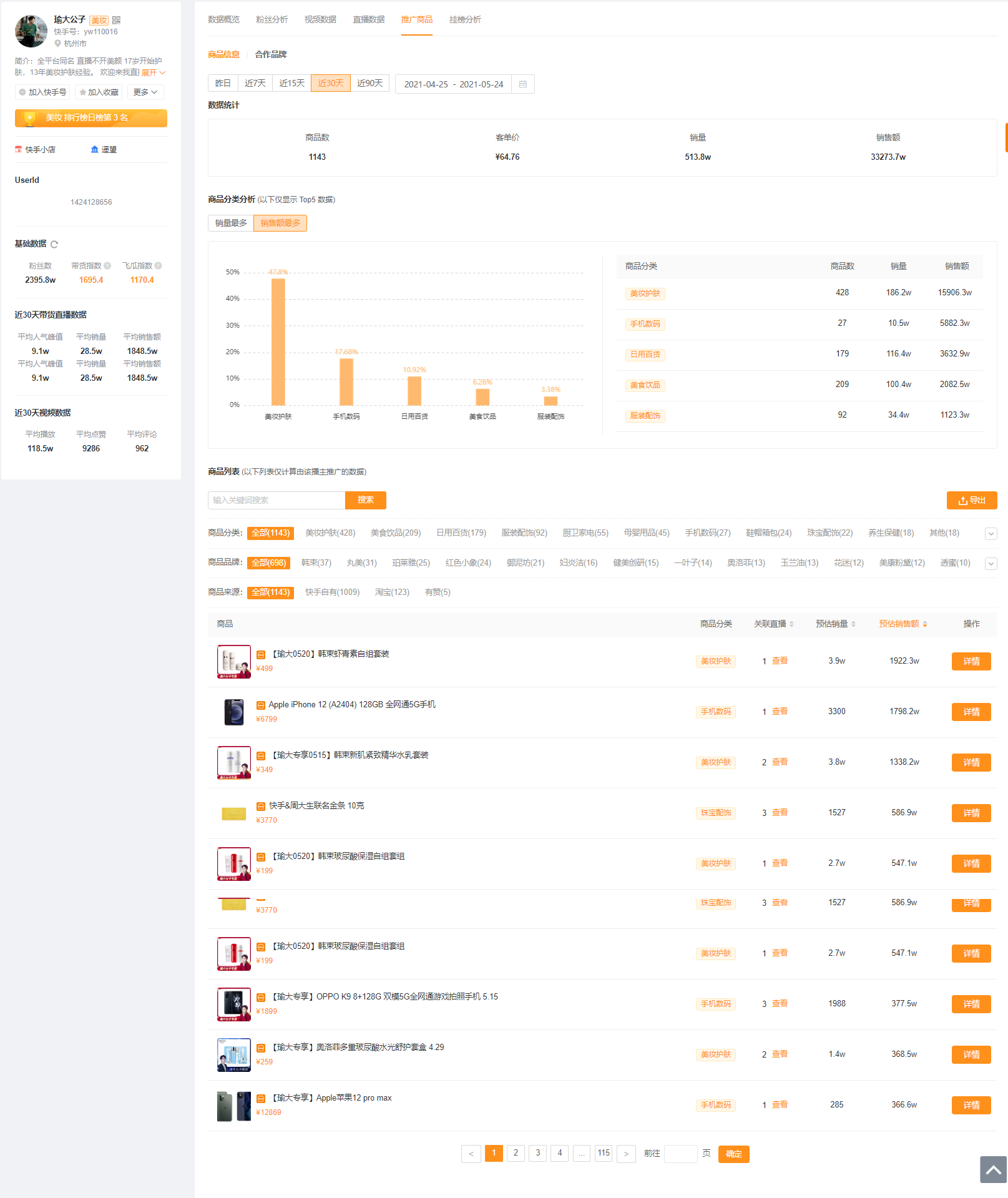Viewport: 1008px width, 1198px height.
Task: Go to next page arrow
Action: [x=626, y=1154]
